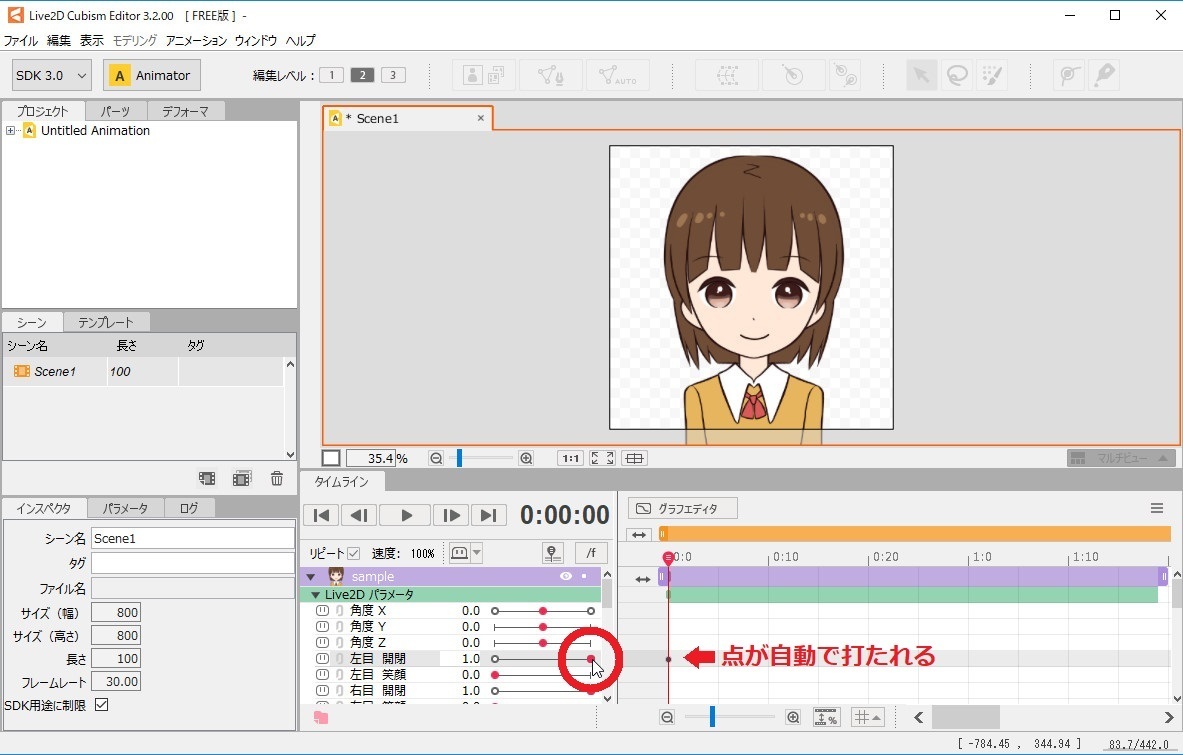This screenshot has height=755, width=1183.
Task: Delete the selected scene with the trash icon
Action: [277, 478]
